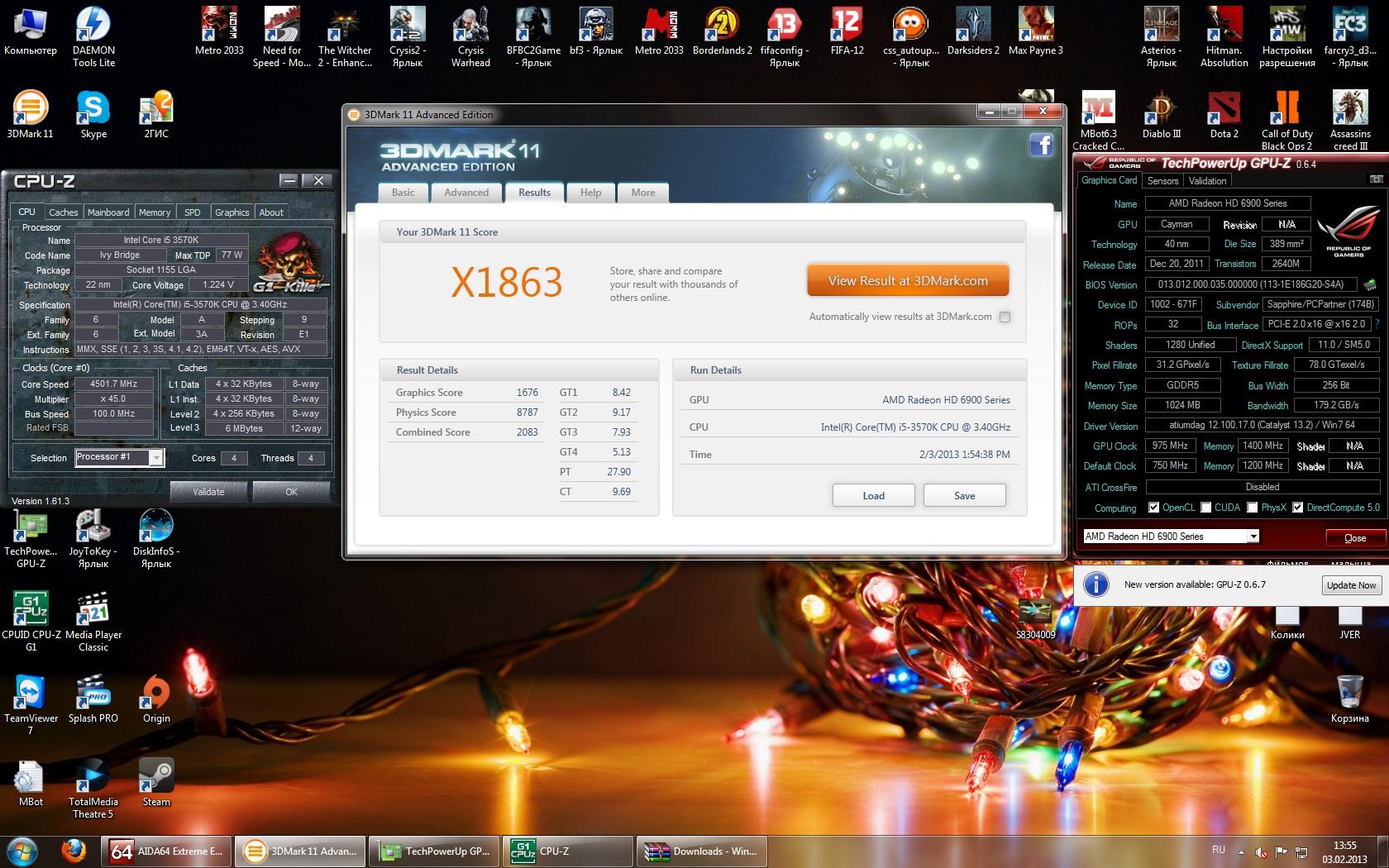Switch to the Advanced tab in 3DMark
The height and width of the screenshot is (868, 1389).
(x=466, y=193)
